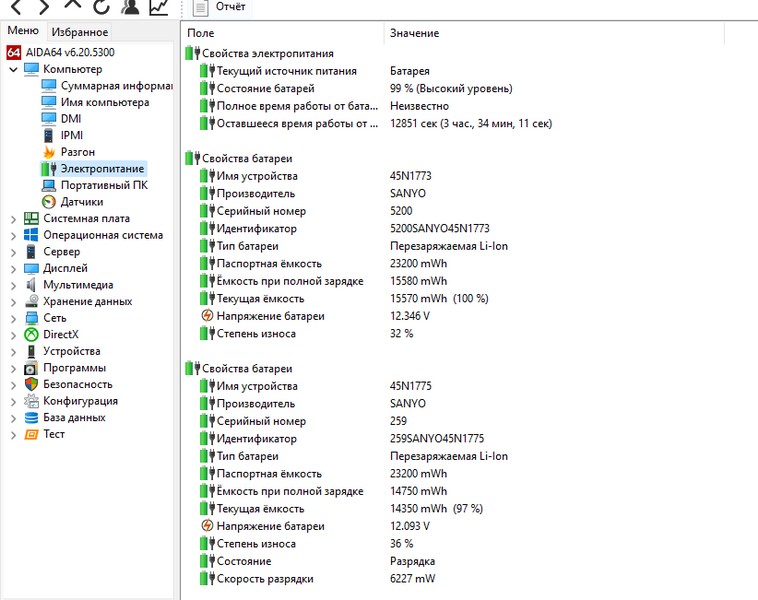Expand the Операционная система node
Viewport: 758px width, 600px height.
tap(13, 235)
